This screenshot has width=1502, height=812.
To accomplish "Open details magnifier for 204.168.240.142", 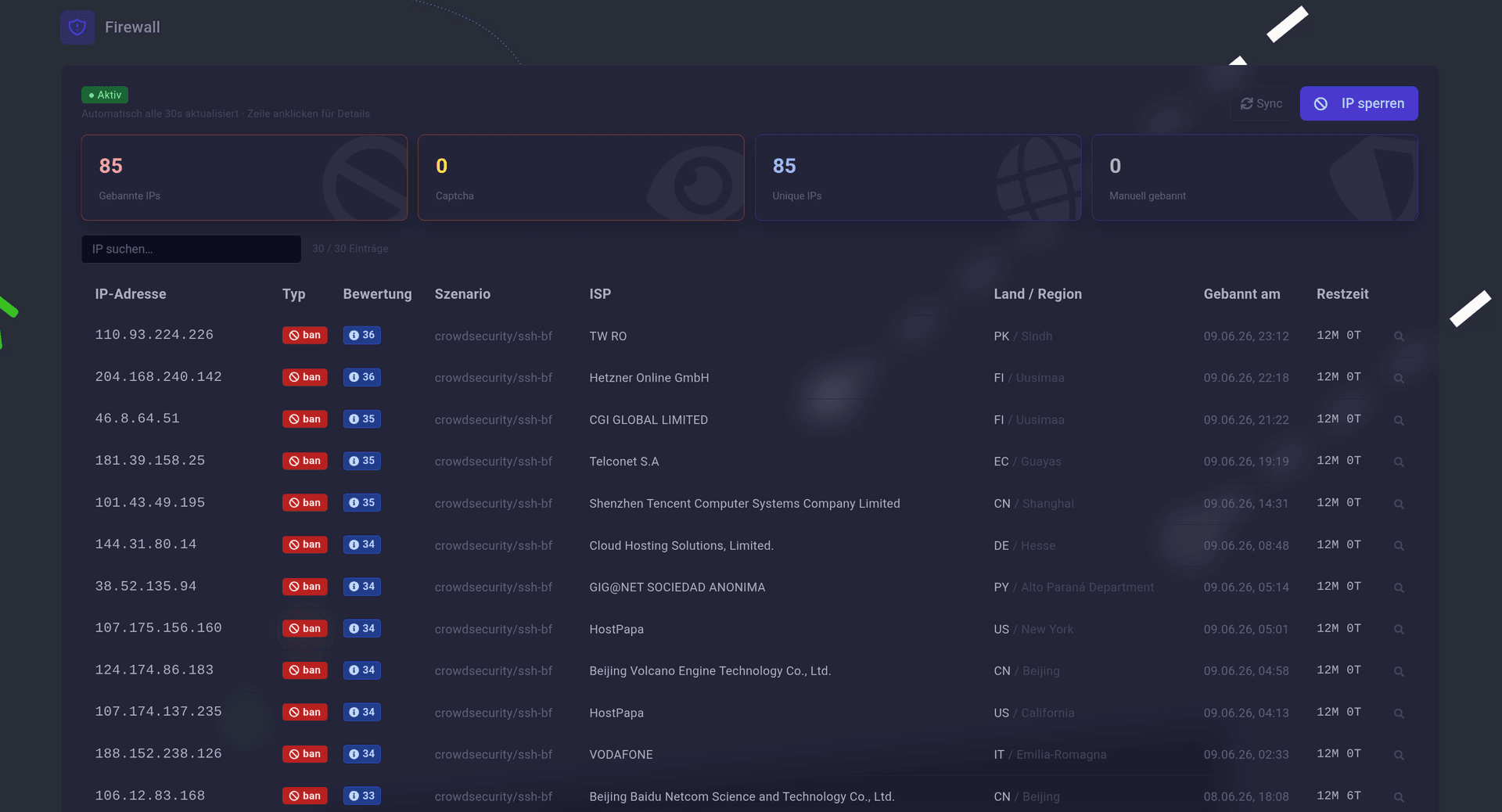I will coord(1399,378).
